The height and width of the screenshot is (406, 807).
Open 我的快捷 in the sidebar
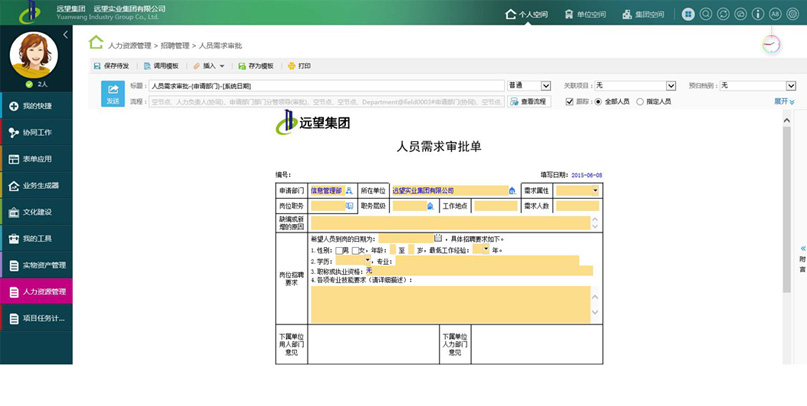click(x=36, y=106)
